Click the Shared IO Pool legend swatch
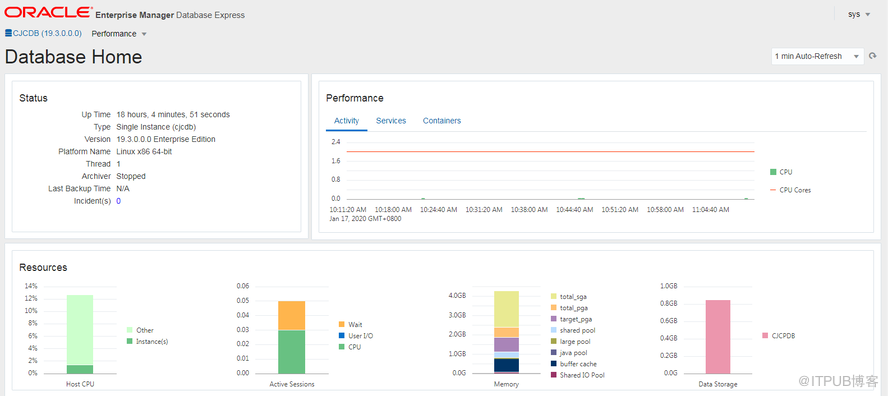Image resolution: width=888 pixels, height=396 pixels. (553, 375)
